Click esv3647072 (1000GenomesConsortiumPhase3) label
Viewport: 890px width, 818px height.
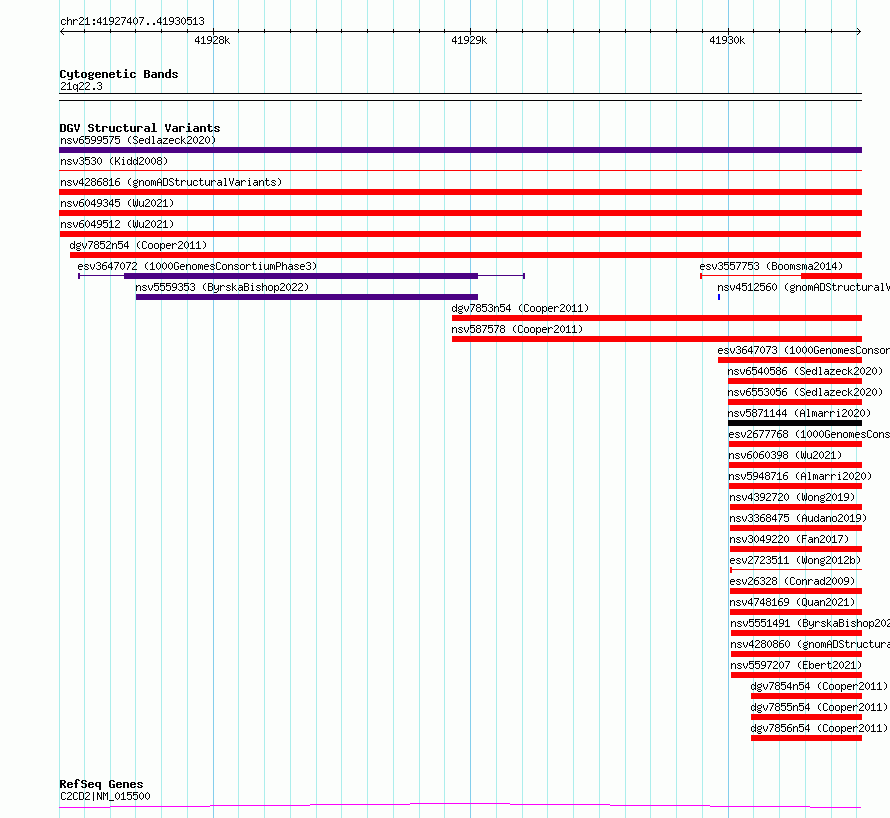click(x=197, y=266)
